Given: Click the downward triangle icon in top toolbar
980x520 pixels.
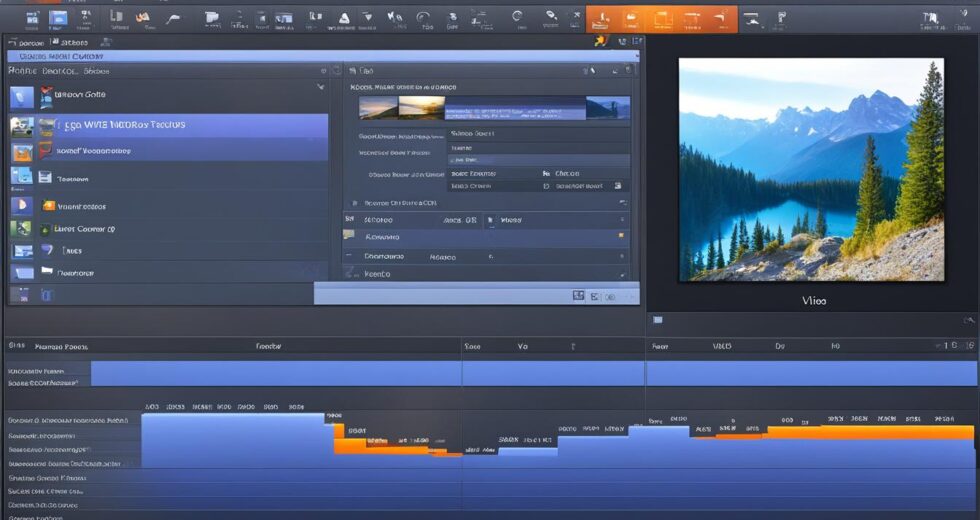Looking at the screenshot, I should coord(368,18).
